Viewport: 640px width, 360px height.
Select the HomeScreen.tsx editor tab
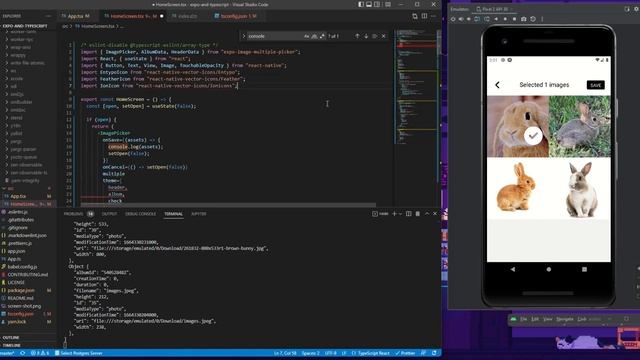(133, 16)
